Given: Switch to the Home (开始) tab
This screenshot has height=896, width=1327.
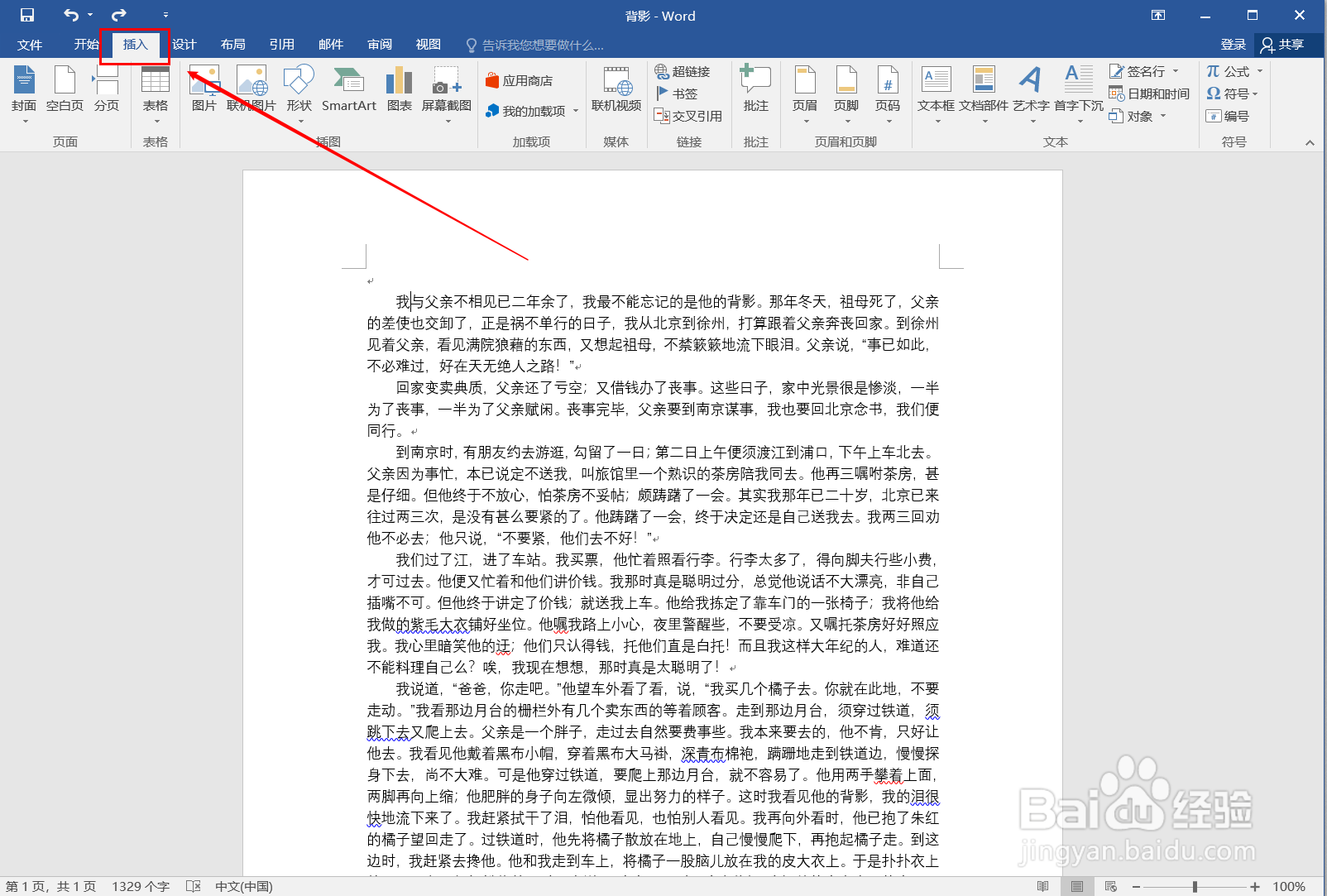Looking at the screenshot, I should 86,45.
